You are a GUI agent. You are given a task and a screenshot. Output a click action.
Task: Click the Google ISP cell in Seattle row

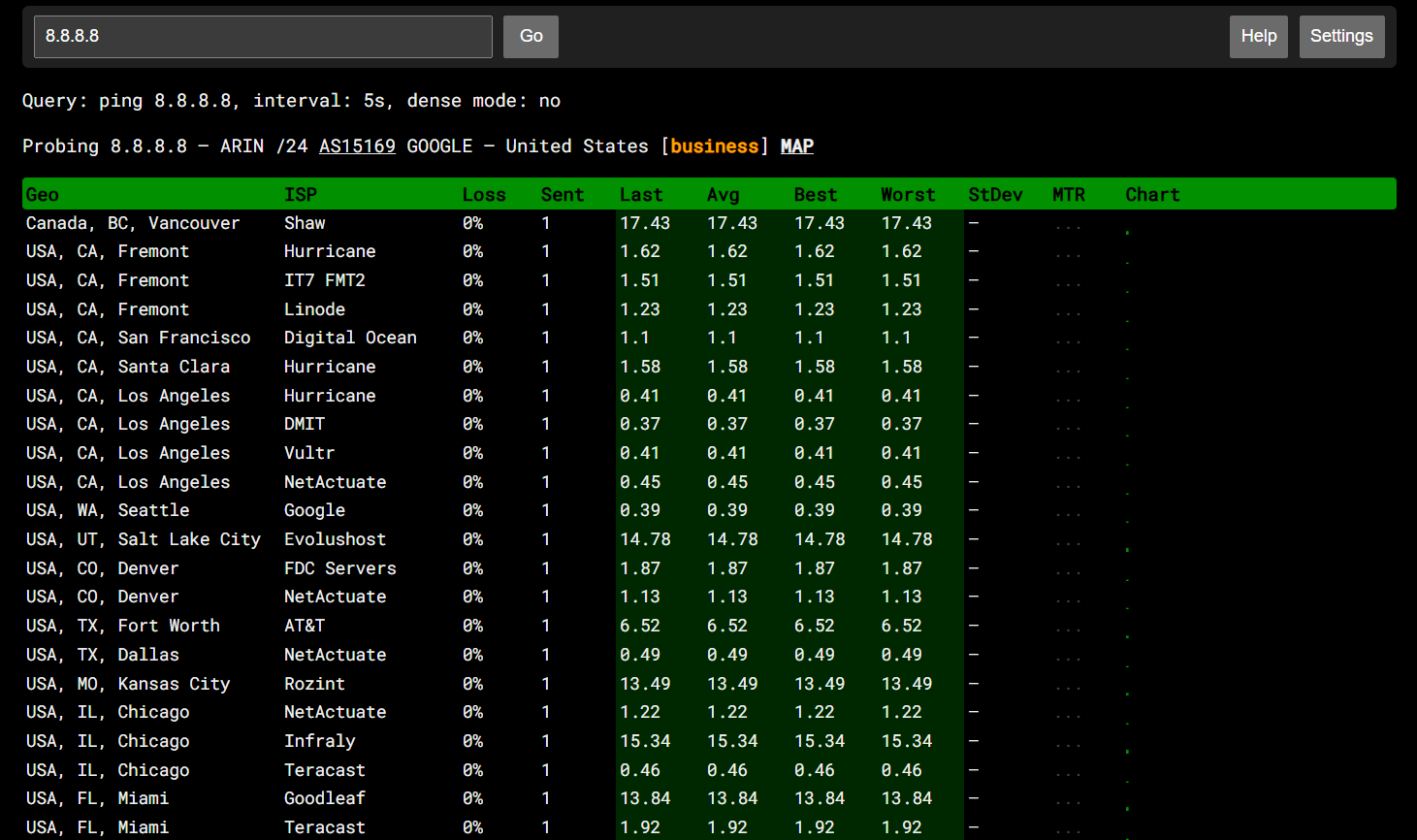tap(314, 510)
